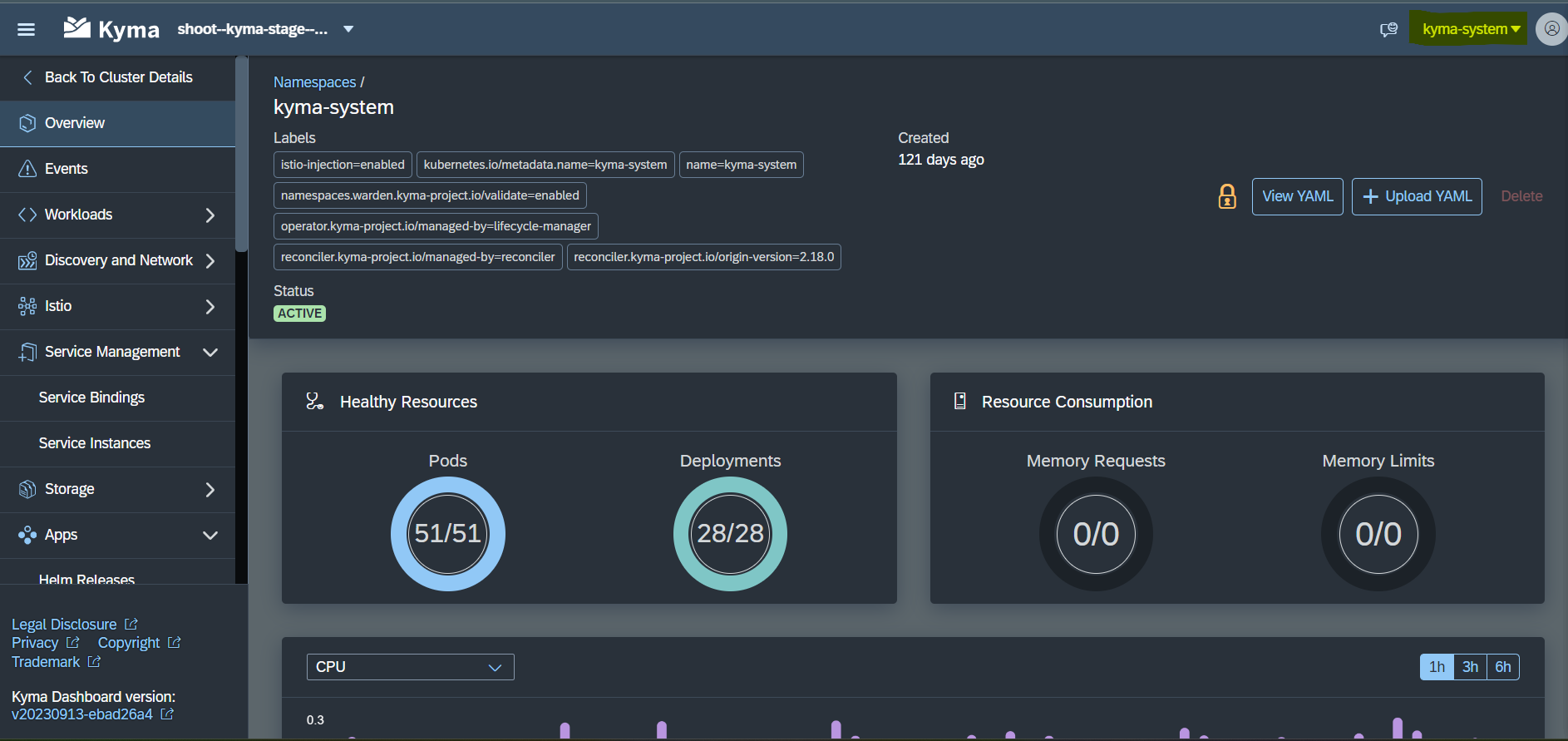Open the feedback chat icon
The height and width of the screenshot is (741, 1568).
coord(1388,29)
